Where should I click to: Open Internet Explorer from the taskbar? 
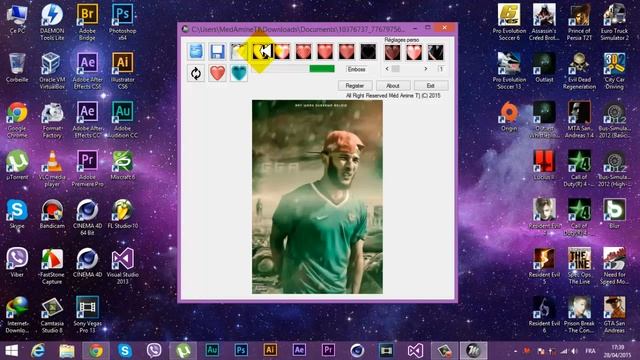38,351
